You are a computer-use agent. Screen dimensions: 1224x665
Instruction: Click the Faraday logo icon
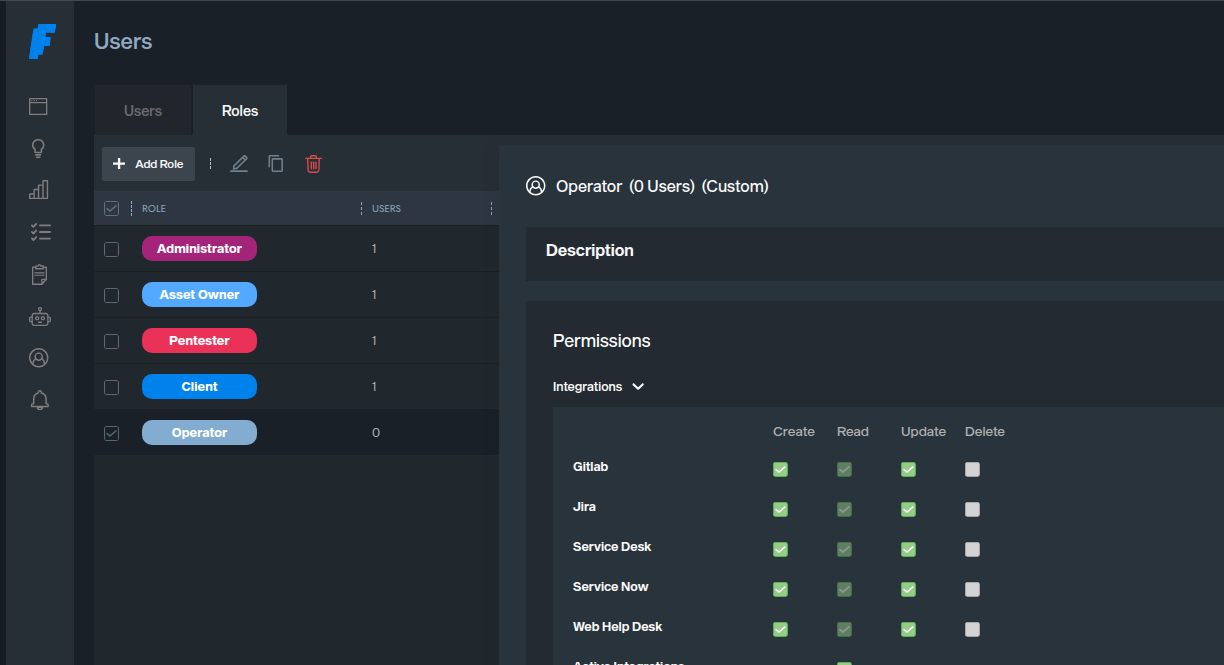point(41,42)
